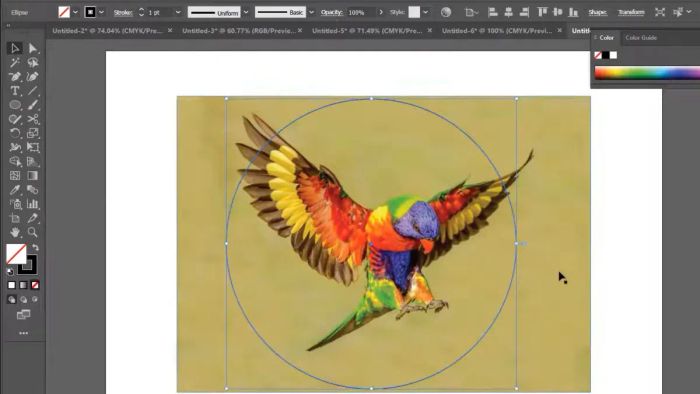Viewport: 700px width, 394px height.
Task: Select the Ellipse tool in toolbar
Action: 15,105
